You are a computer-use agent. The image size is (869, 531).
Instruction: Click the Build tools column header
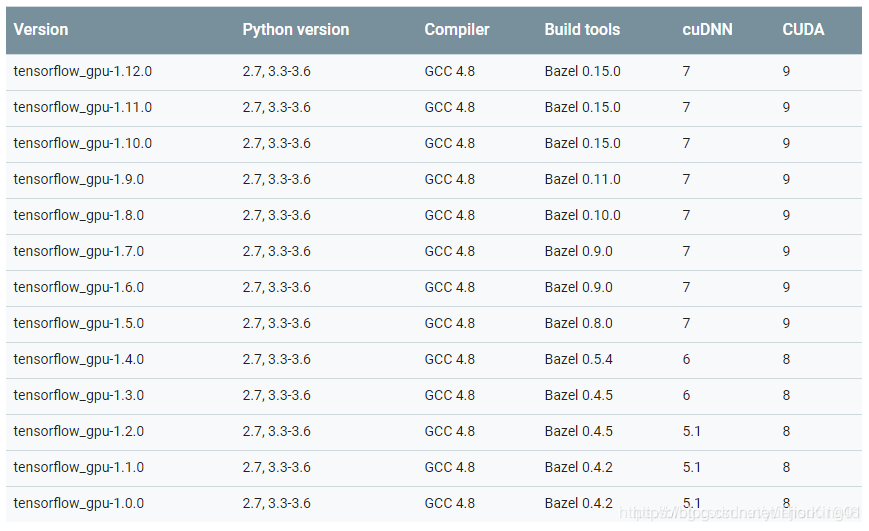pos(582,29)
